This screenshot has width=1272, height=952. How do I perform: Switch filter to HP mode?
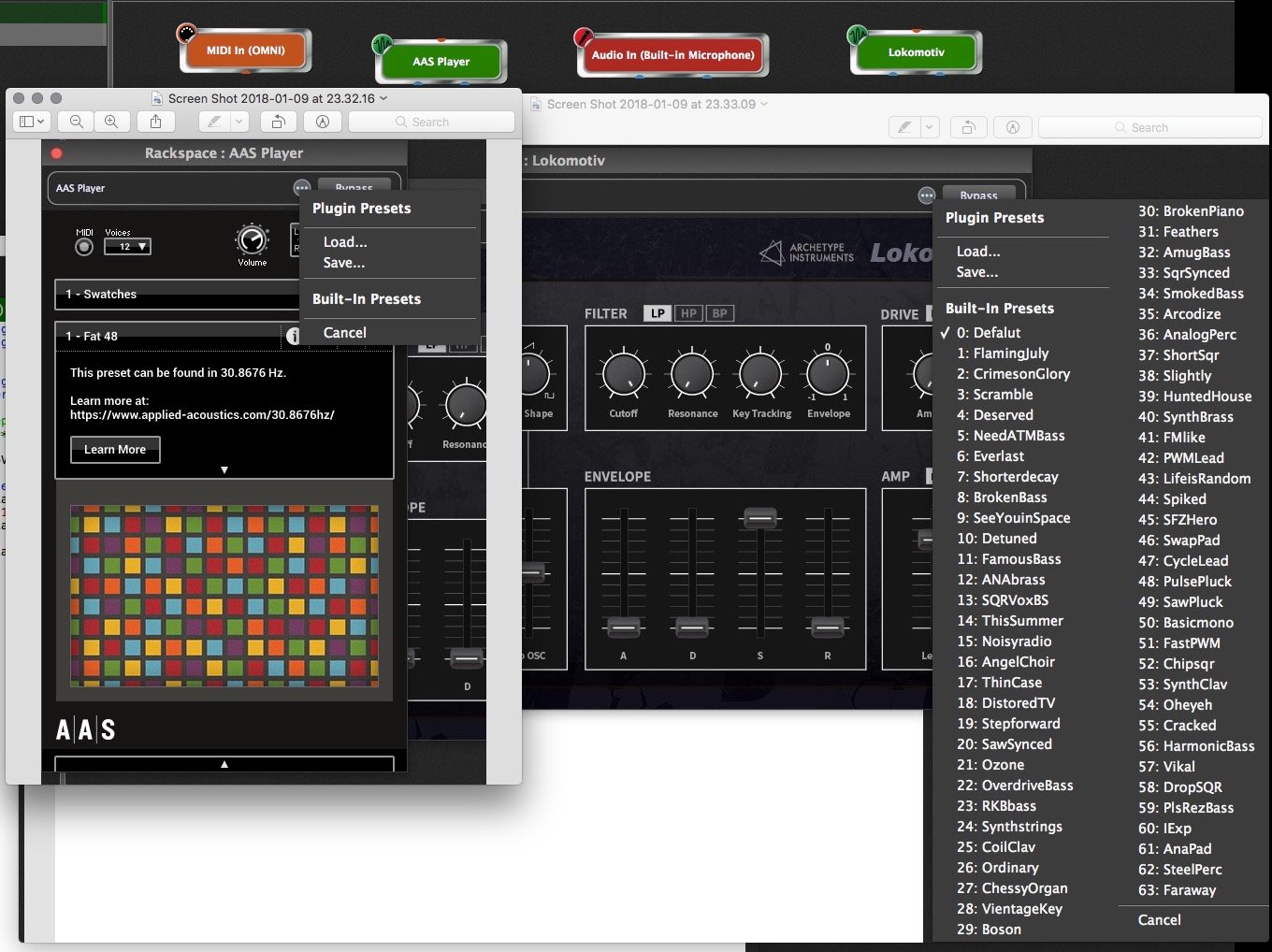point(688,313)
